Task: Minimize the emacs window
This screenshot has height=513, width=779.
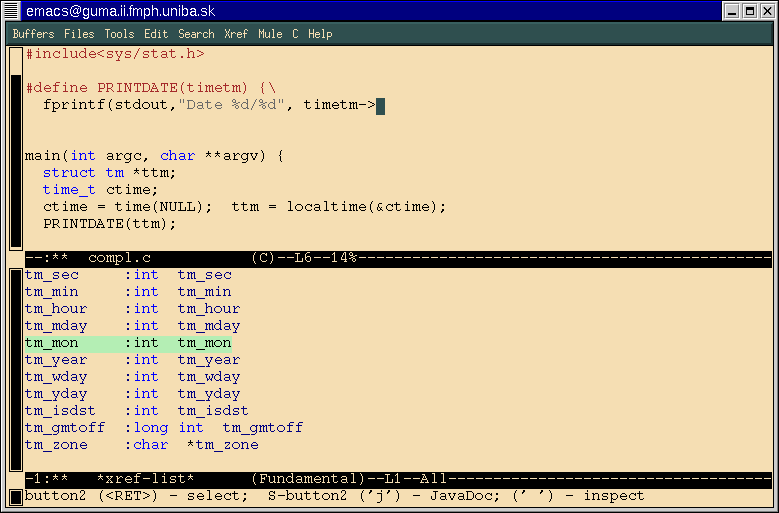Action: pyautogui.click(x=731, y=11)
